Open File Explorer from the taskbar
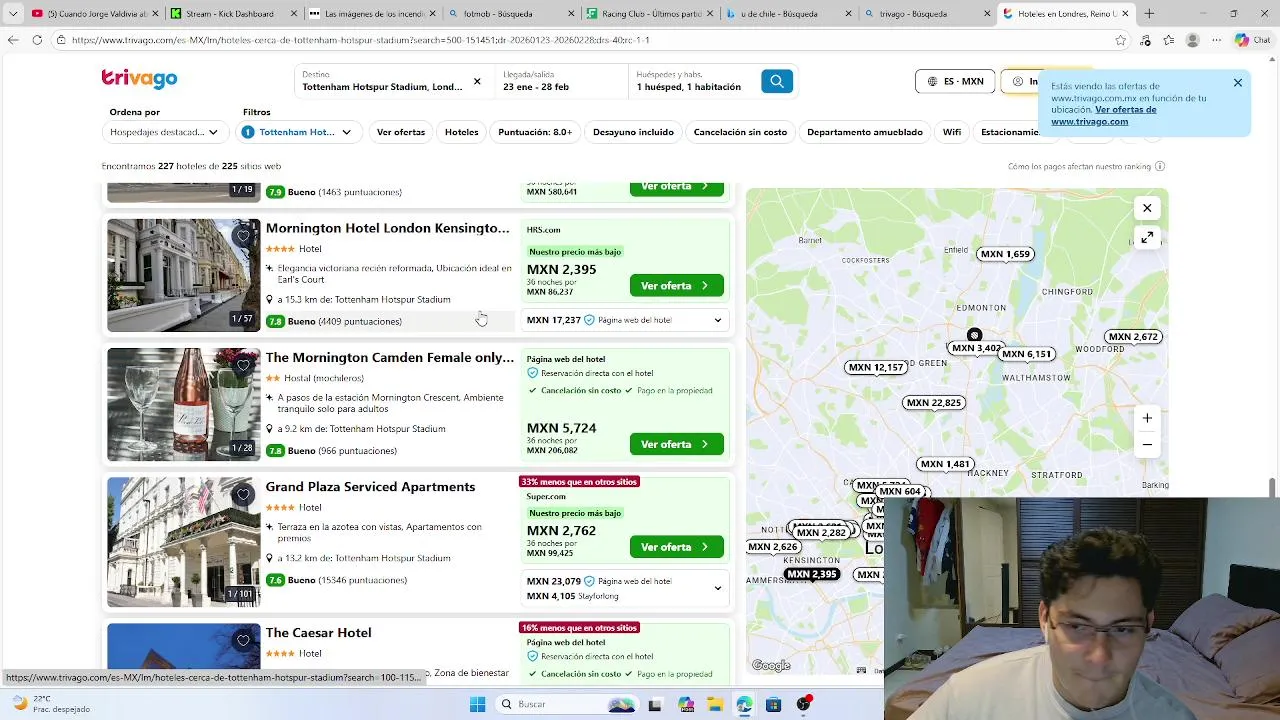Screen dimensions: 1280x720 coord(715,704)
